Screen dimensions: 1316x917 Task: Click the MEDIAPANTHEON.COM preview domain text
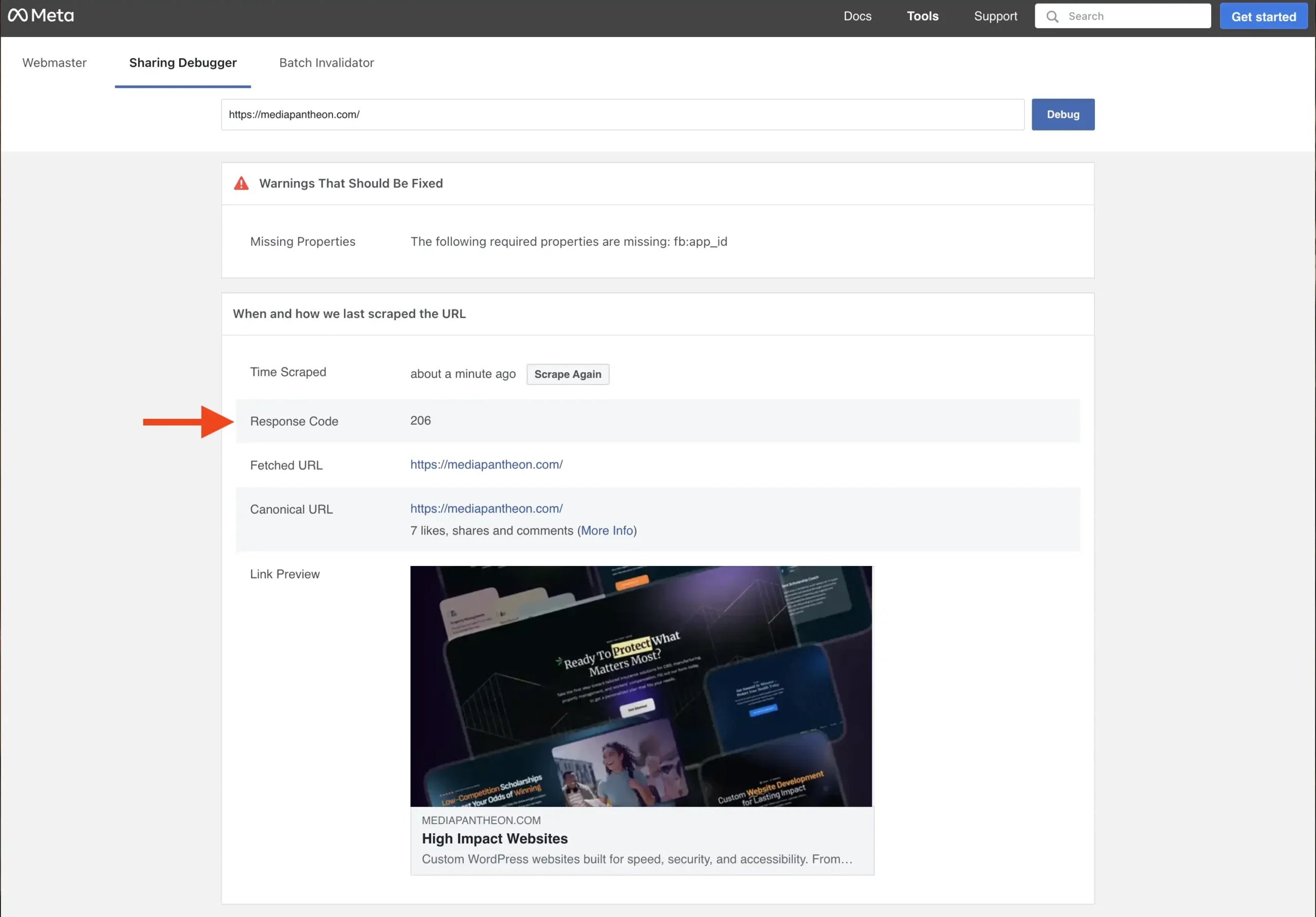481,820
